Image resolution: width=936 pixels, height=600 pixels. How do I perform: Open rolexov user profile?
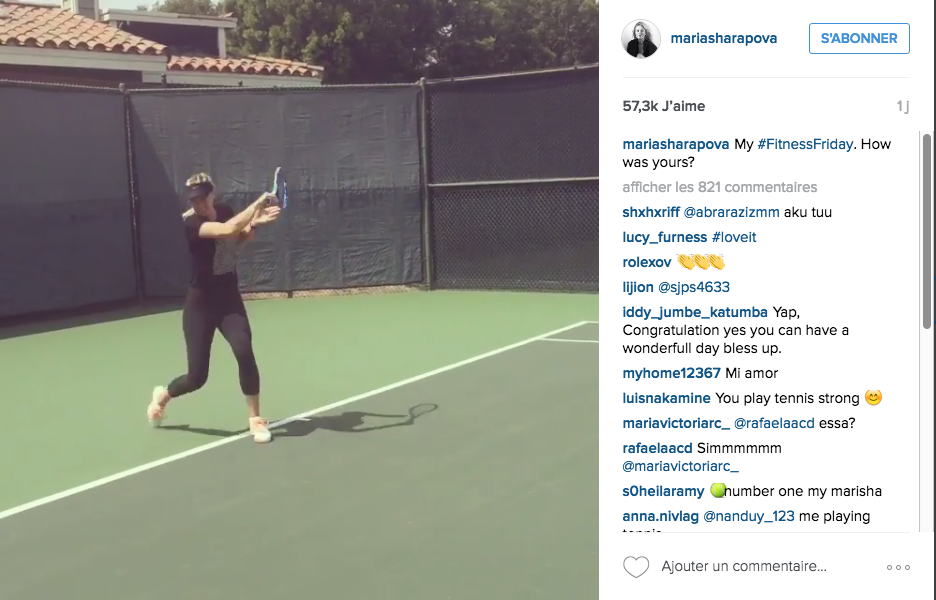pos(646,262)
